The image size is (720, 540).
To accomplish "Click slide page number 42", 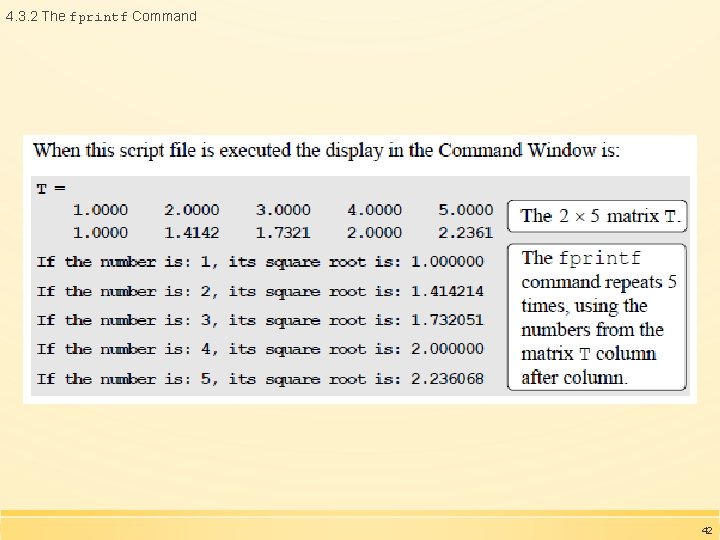I will tap(707, 531).
